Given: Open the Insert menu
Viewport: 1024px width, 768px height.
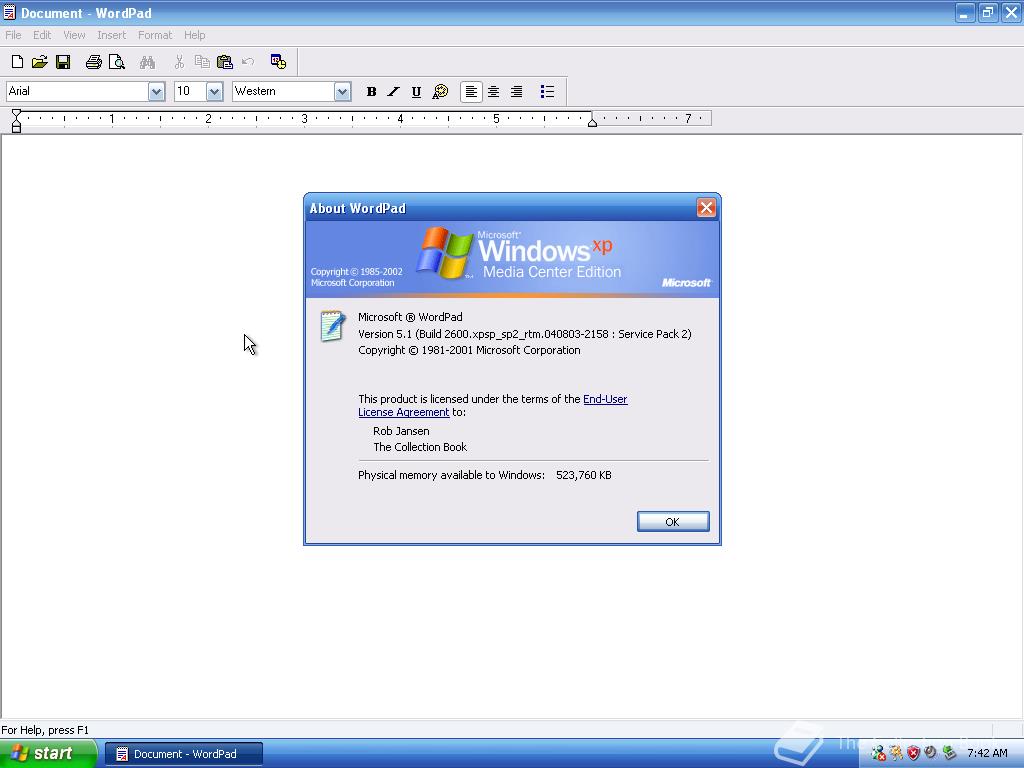Looking at the screenshot, I should point(112,35).
